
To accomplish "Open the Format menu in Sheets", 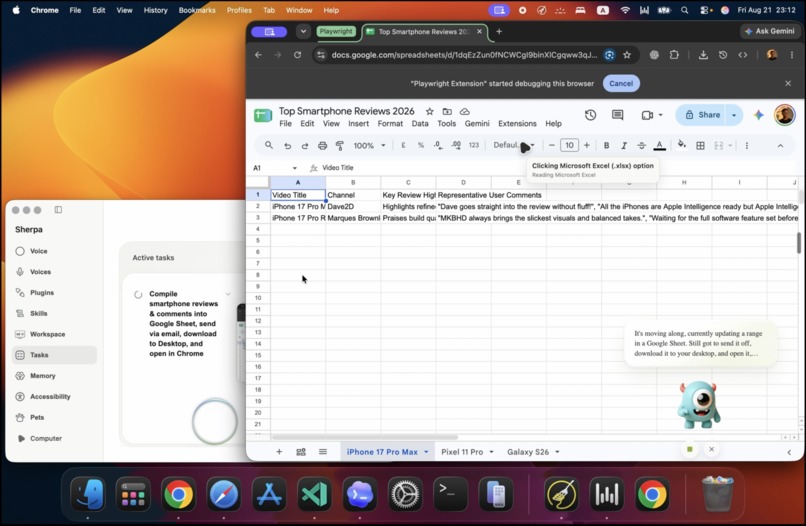I will point(390,124).
